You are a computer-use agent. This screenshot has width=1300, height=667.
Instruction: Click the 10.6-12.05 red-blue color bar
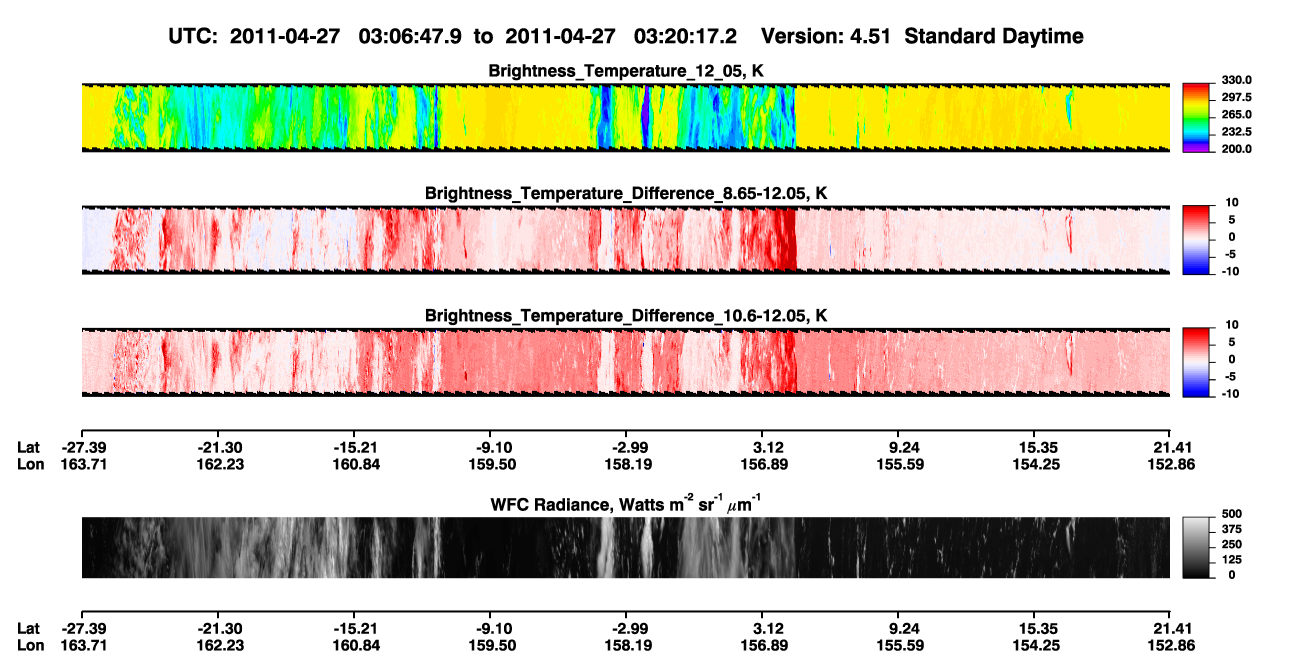(x=1196, y=362)
